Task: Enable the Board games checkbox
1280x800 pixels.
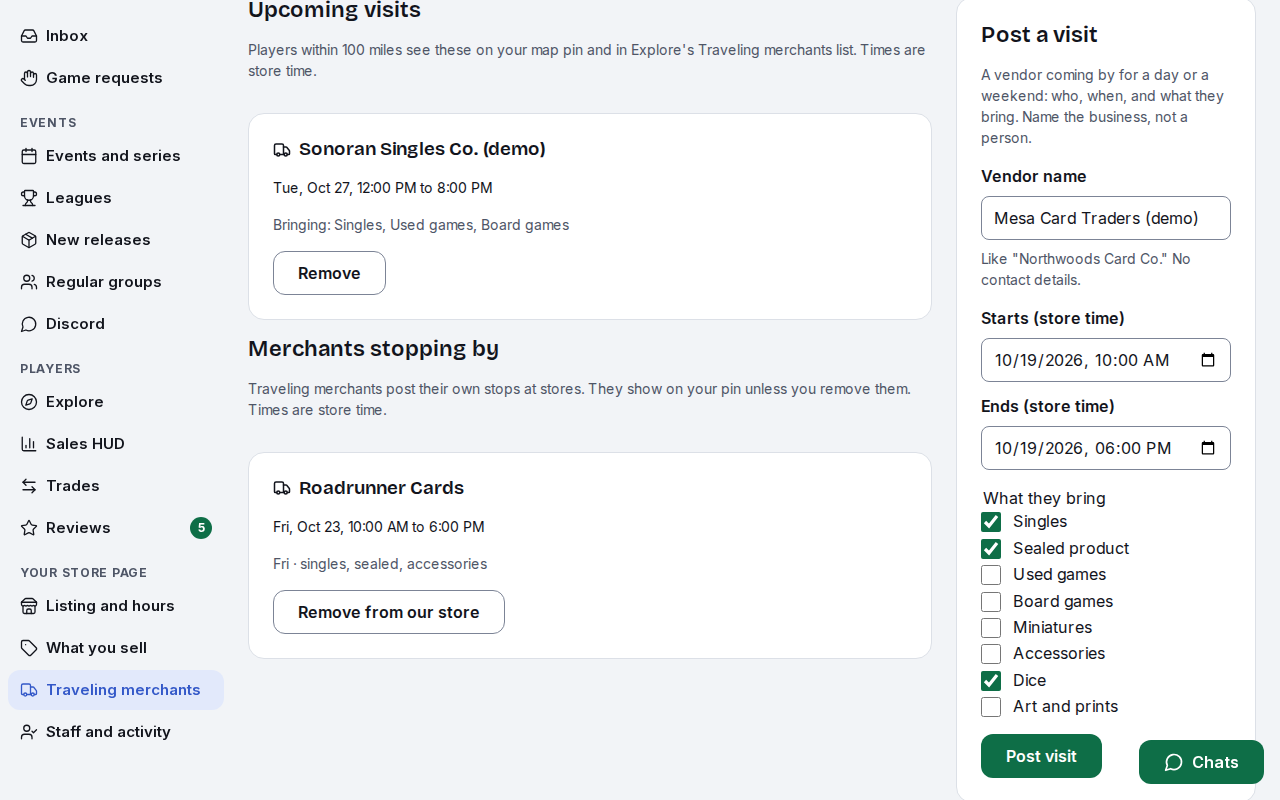Action: (991, 602)
